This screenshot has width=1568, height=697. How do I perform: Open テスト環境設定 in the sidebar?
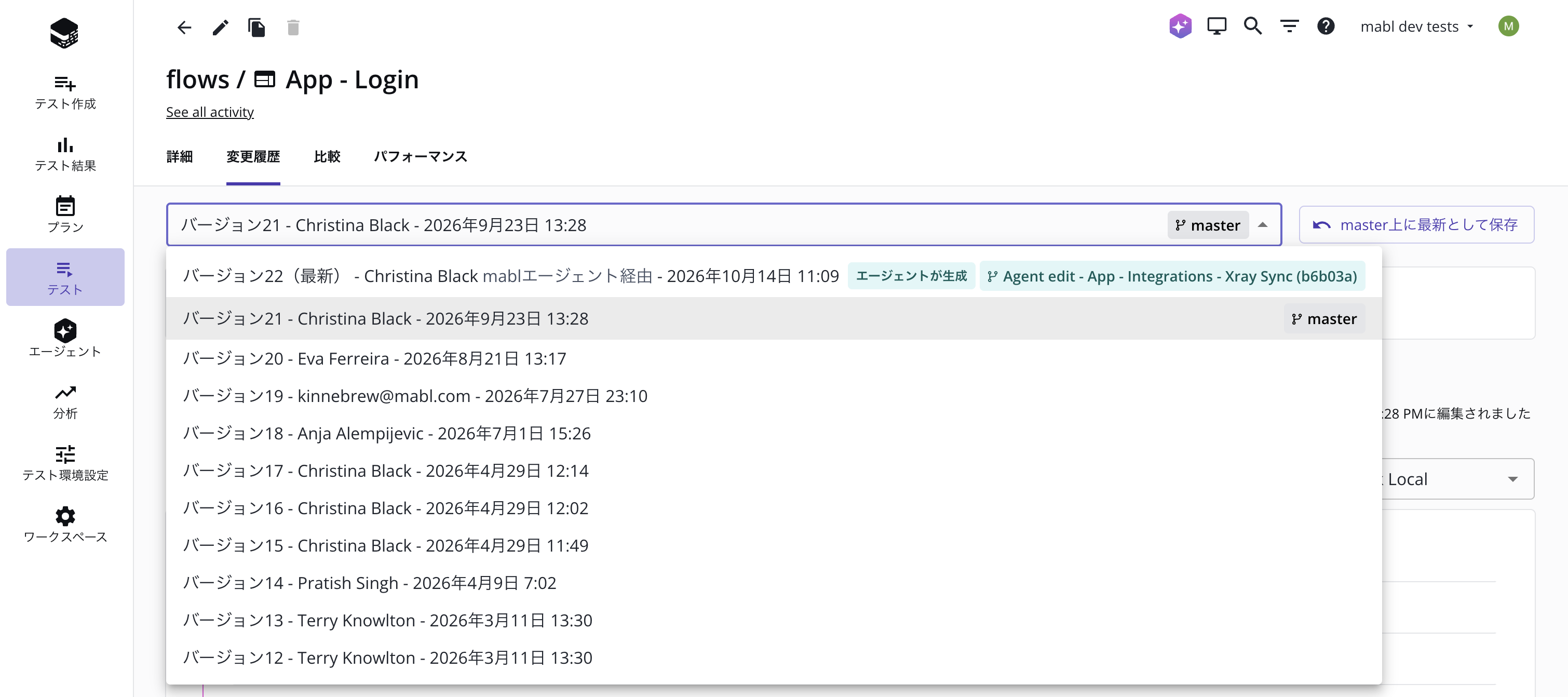coord(65,464)
